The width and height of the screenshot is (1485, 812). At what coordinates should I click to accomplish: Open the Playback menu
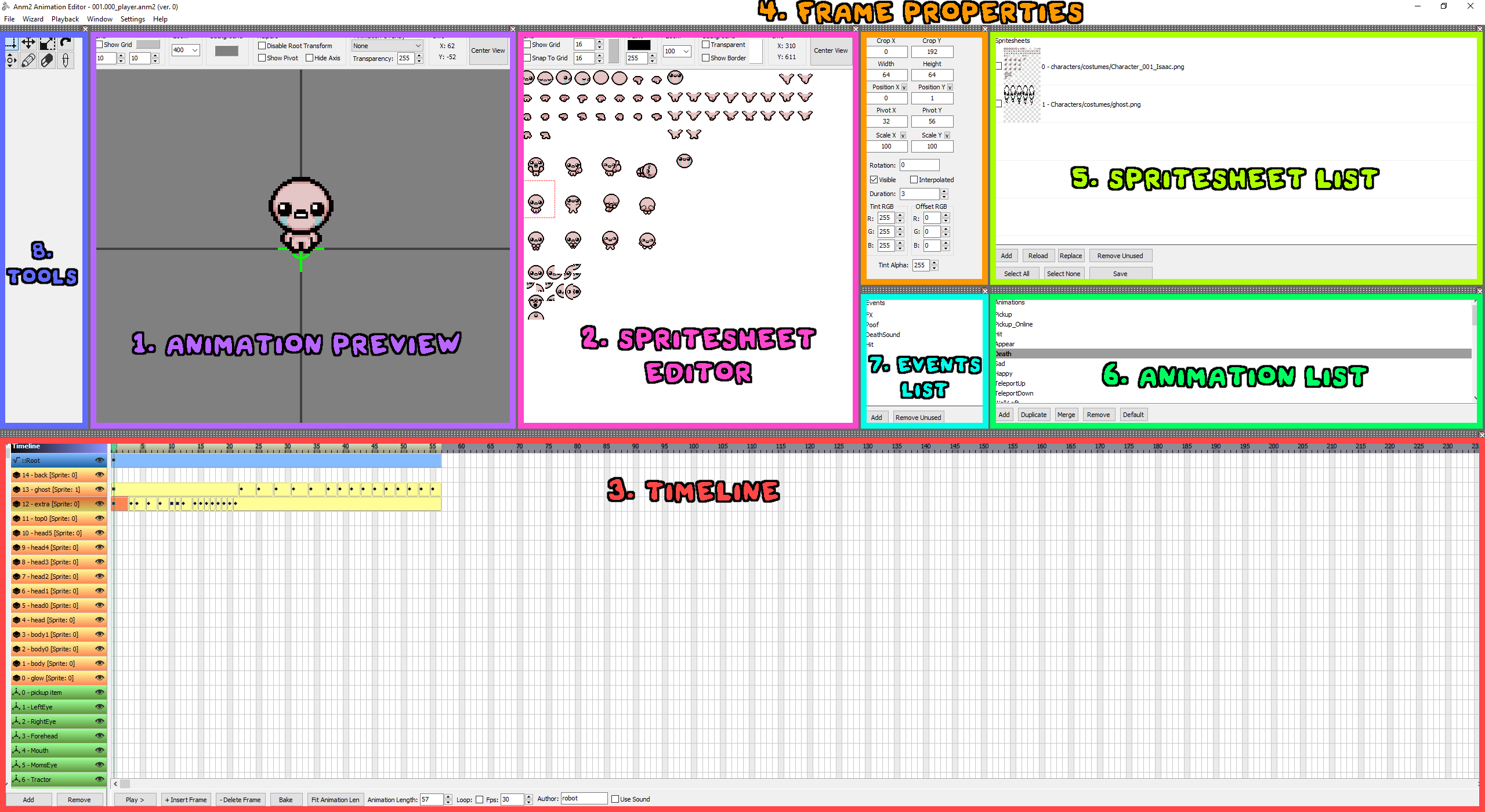[65, 19]
